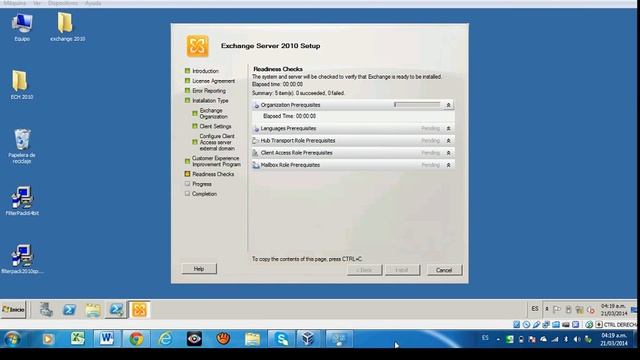Screen dimensions: 640x360
Task: Open Skype from host taskbar
Action: tap(282, 339)
